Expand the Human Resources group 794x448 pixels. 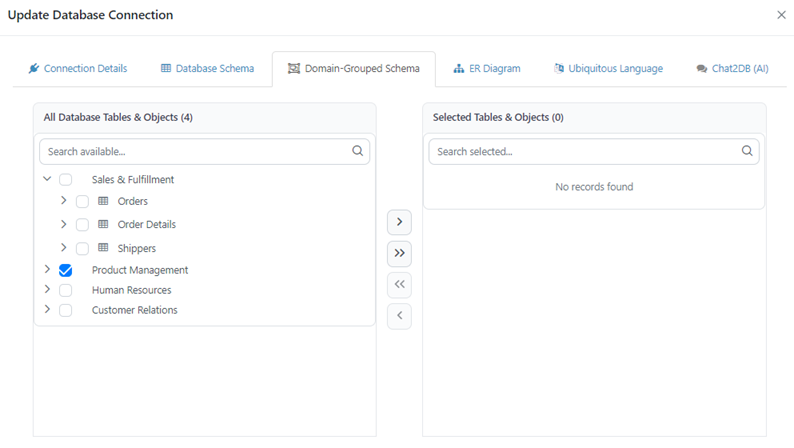[47, 290]
